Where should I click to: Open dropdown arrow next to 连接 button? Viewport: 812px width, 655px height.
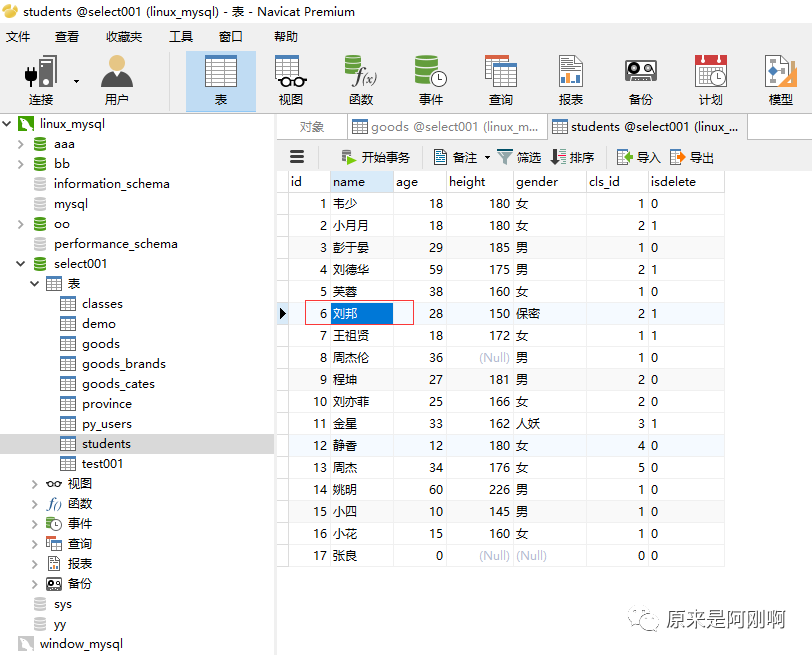76,81
